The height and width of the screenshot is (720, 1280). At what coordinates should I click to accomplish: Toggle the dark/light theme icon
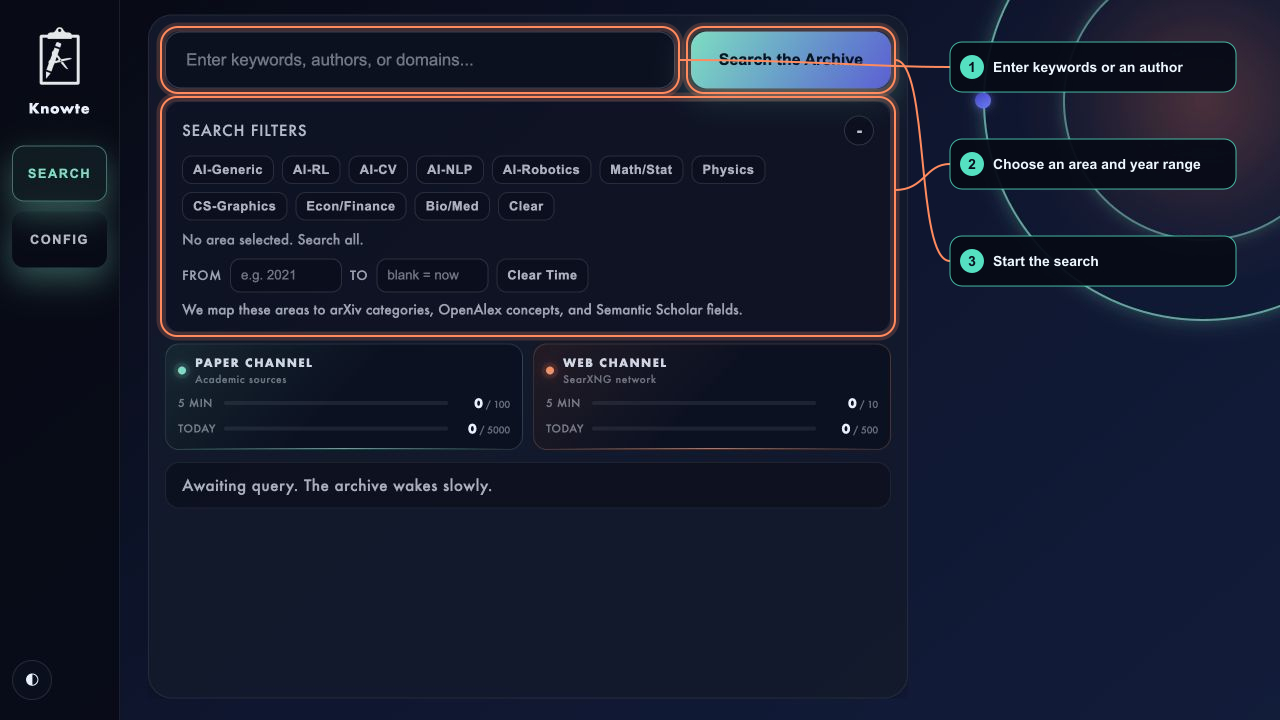tap(32, 680)
